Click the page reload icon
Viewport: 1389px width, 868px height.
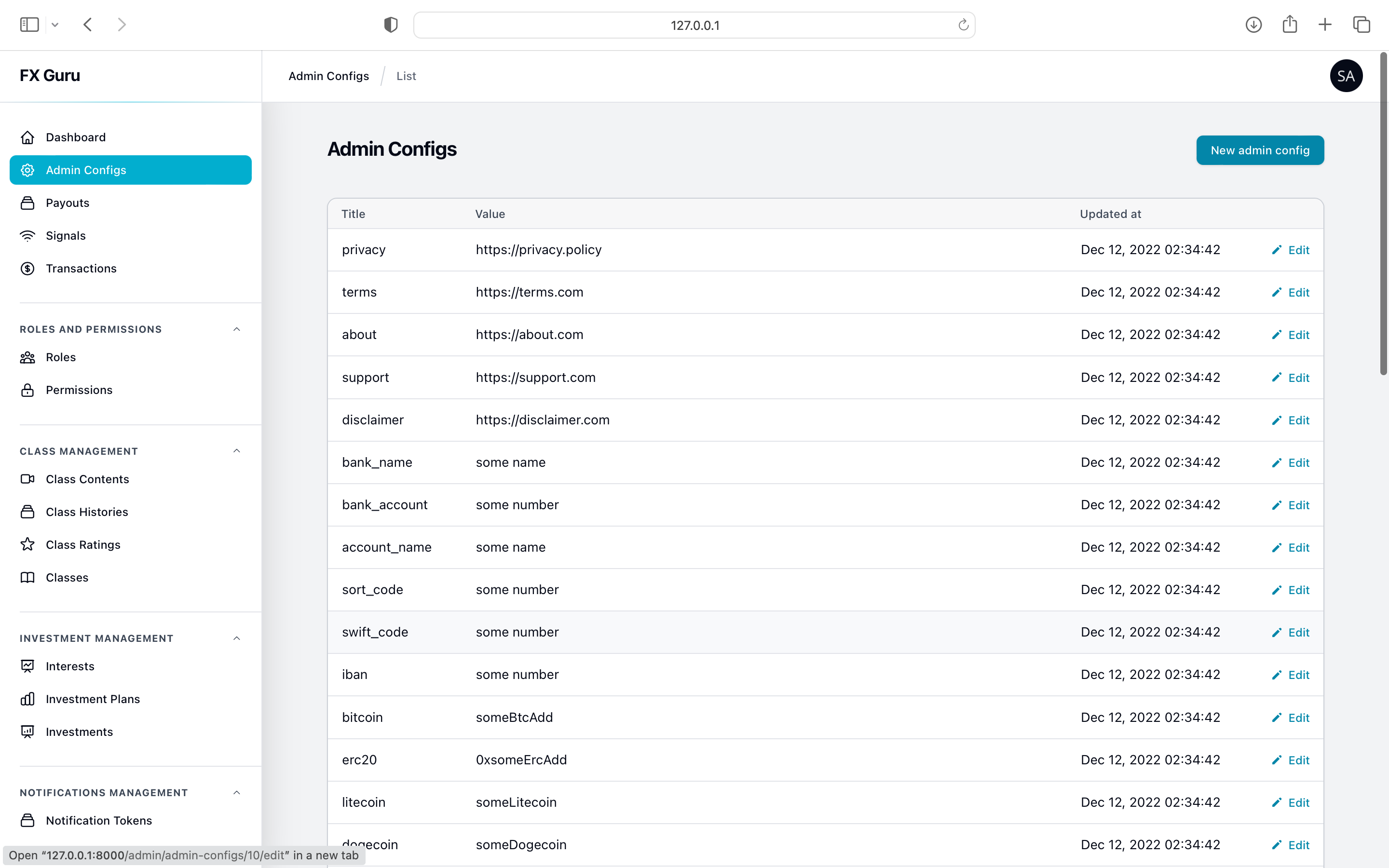point(963,25)
